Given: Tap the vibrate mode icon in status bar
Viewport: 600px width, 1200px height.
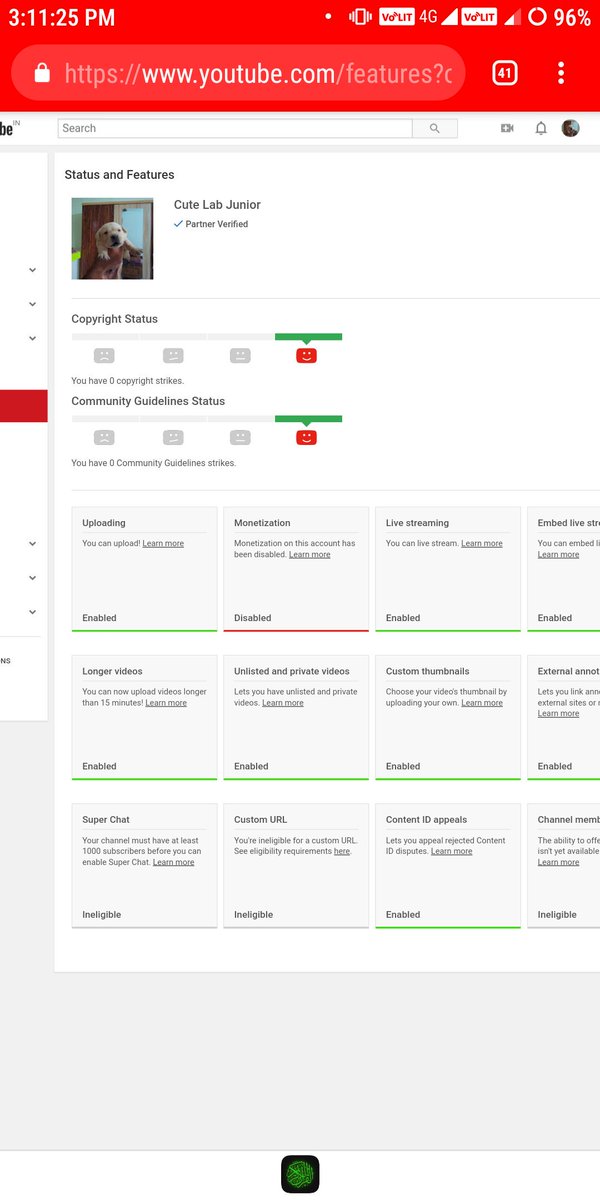Looking at the screenshot, I should point(360,17).
